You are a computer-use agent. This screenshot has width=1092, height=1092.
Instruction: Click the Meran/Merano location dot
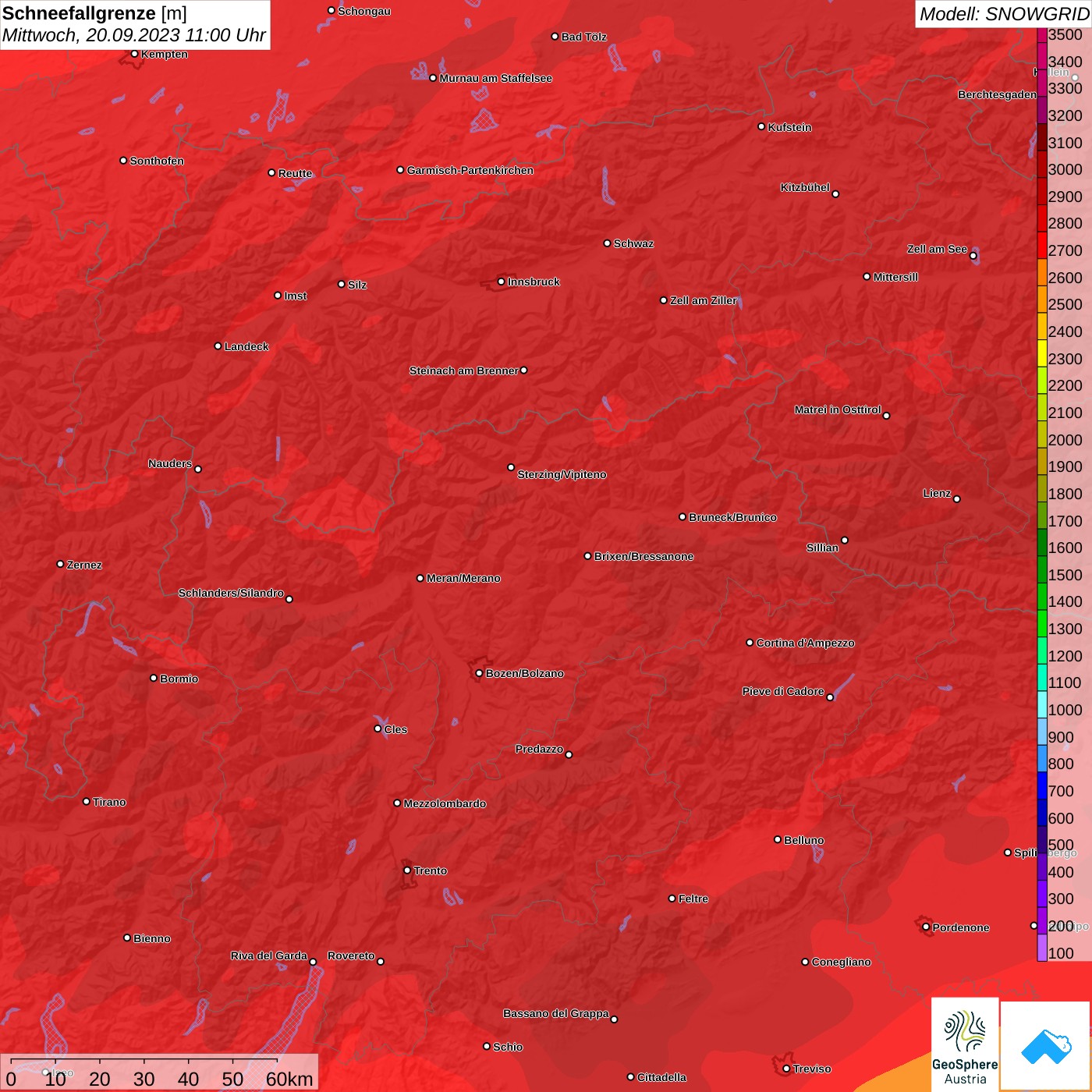click(420, 578)
